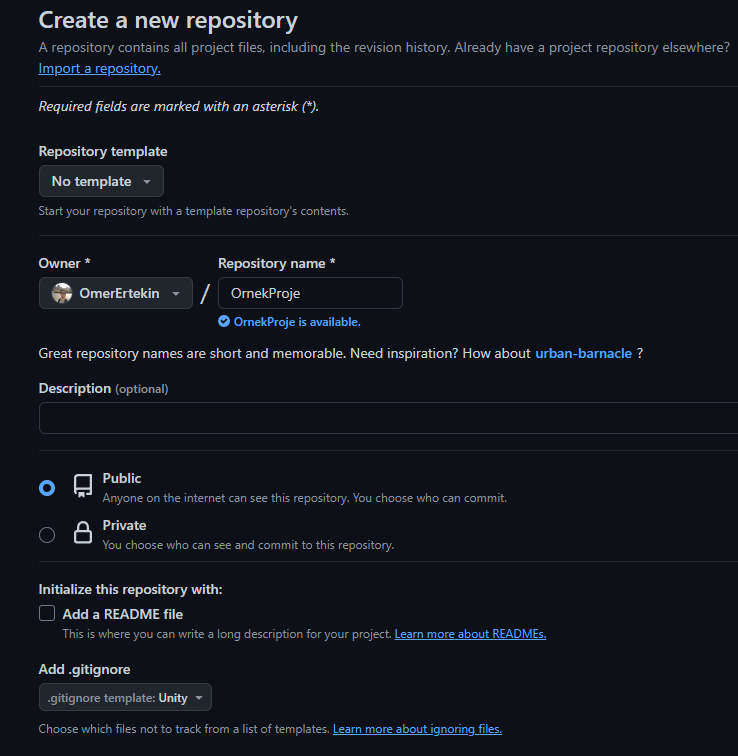The image size is (738, 756).
Task: Select the Private radio button
Action: (47, 535)
